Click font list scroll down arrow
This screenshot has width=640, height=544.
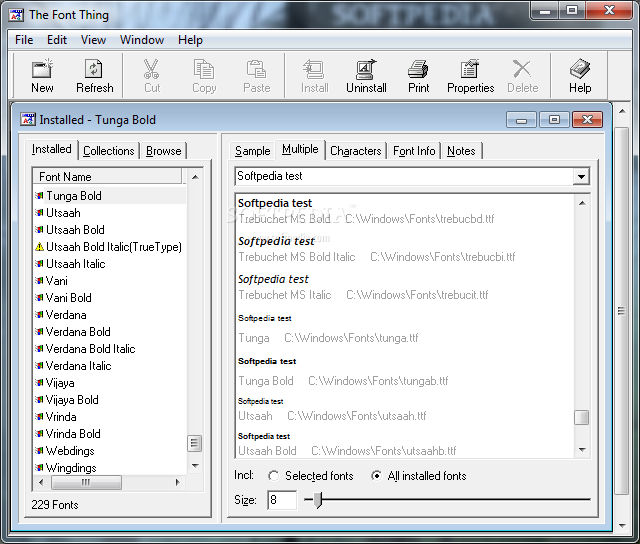pyautogui.click(x=195, y=466)
